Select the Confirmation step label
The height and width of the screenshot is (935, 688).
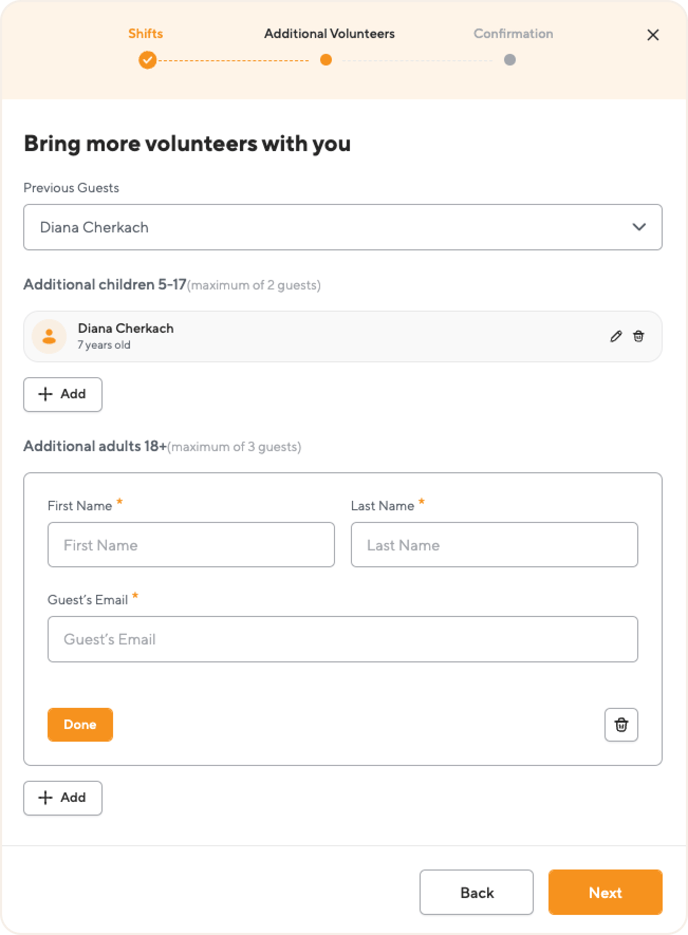pyautogui.click(x=513, y=33)
